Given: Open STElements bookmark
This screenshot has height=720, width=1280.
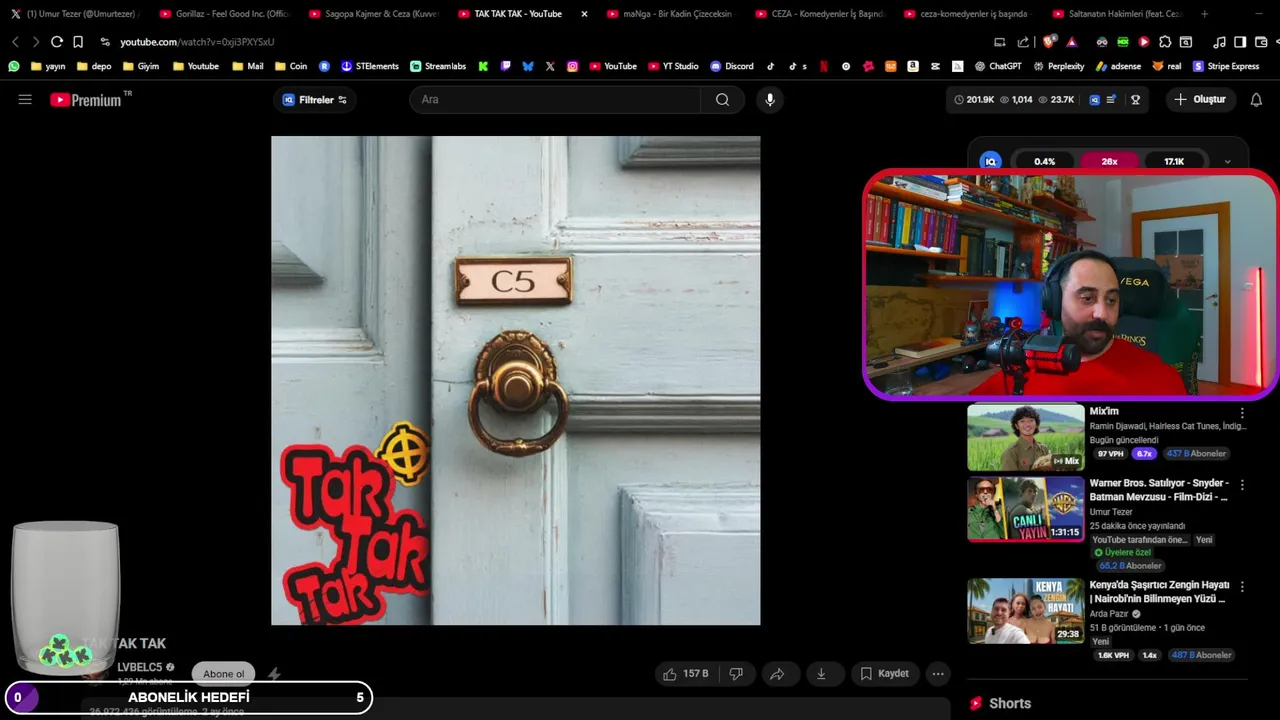Looking at the screenshot, I should (x=370, y=66).
